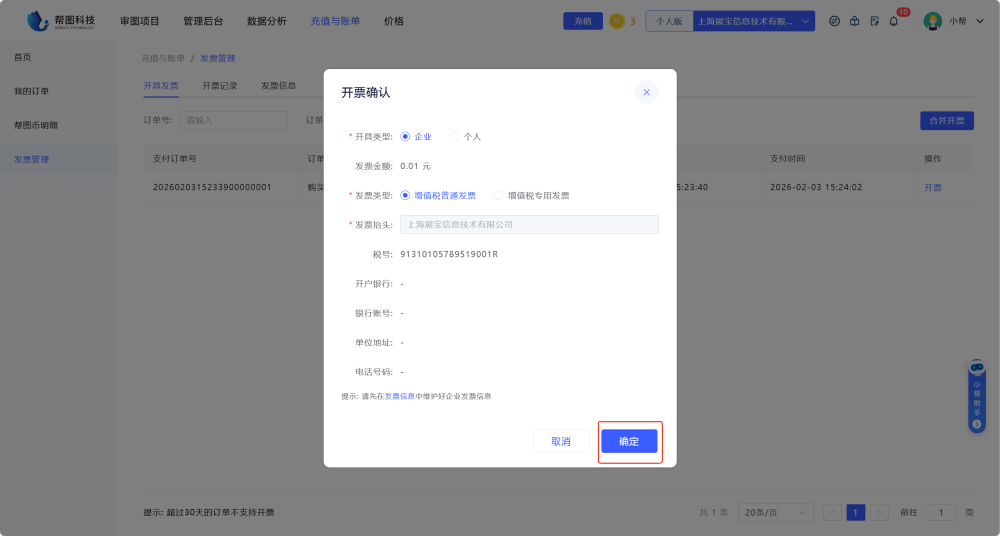Open the 发票信息 link in the hint
The height and width of the screenshot is (536, 1000).
[x=400, y=397]
